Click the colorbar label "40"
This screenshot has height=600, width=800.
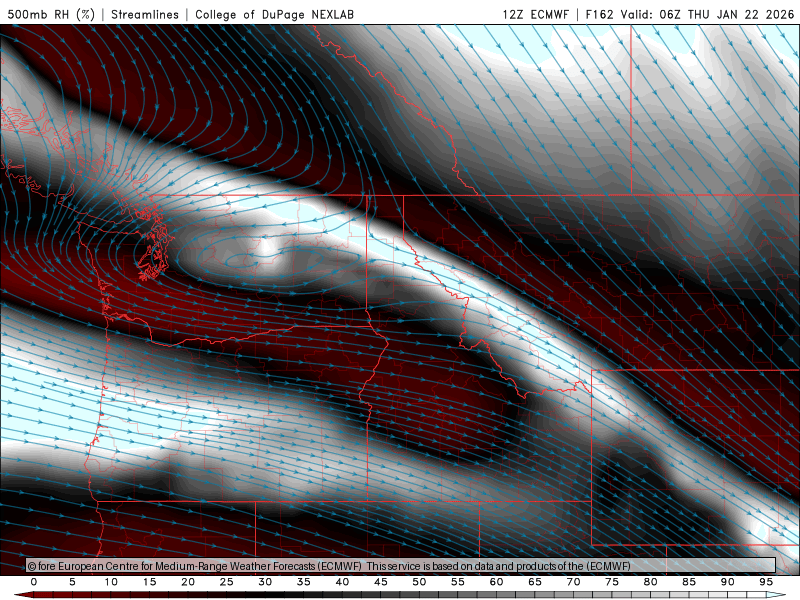(342, 582)
